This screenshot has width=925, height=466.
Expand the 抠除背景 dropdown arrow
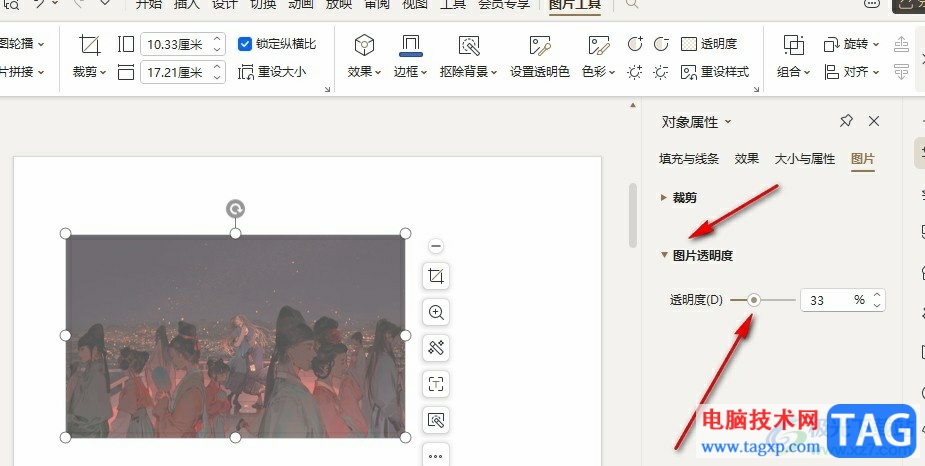point(494,73)
